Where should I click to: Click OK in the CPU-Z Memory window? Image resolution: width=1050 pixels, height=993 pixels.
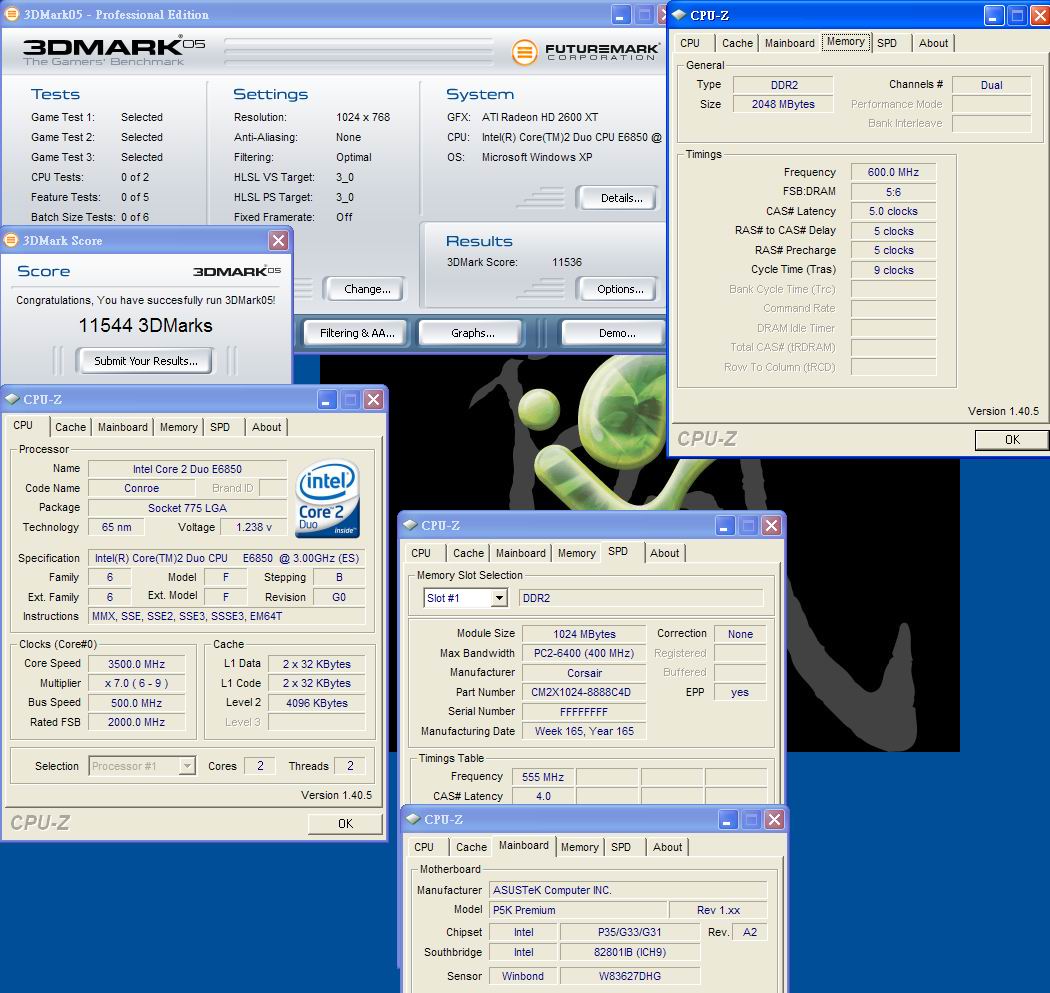coord(1011,439)
